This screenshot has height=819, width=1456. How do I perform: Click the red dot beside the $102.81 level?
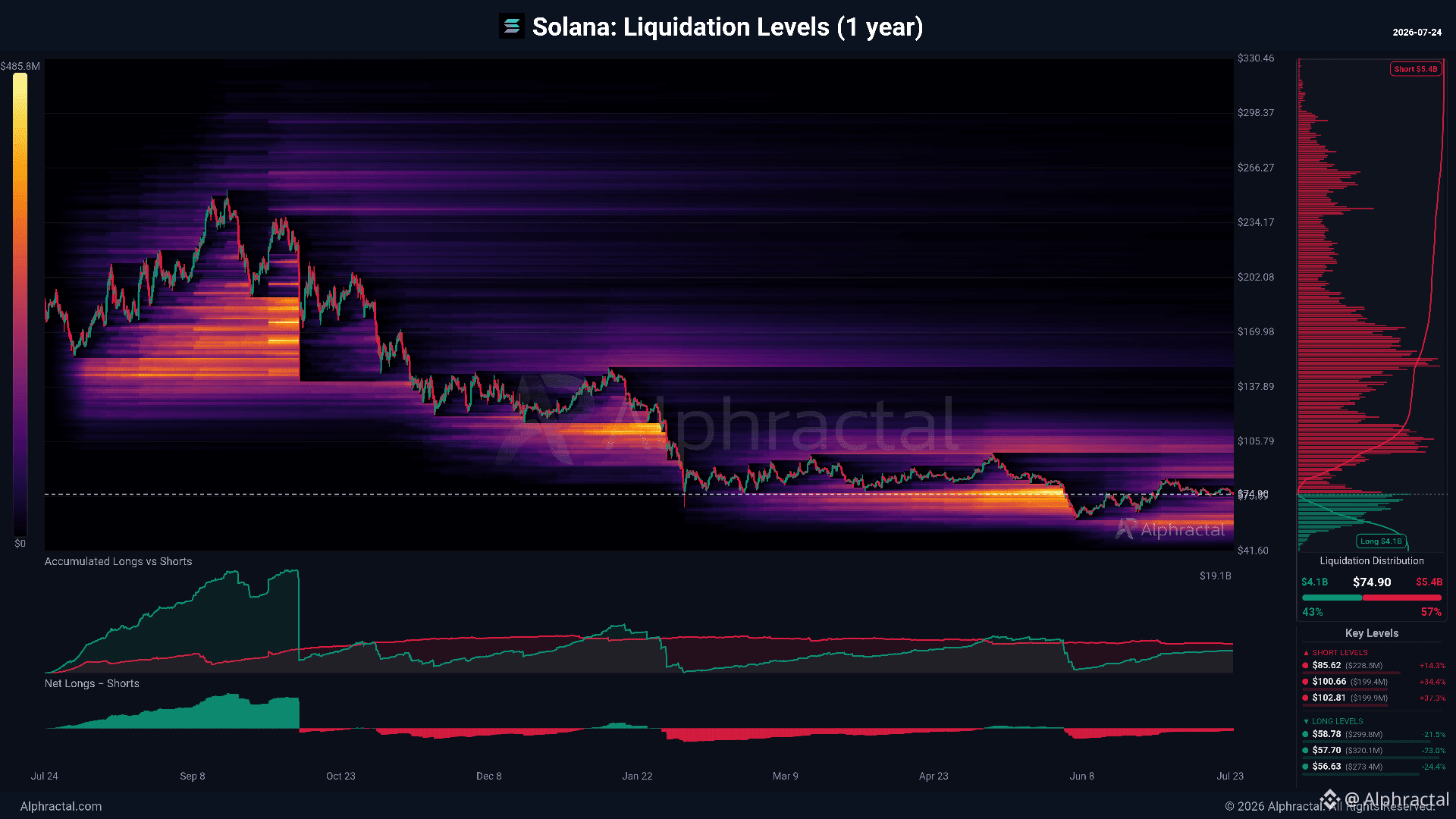click(1305, 698)
